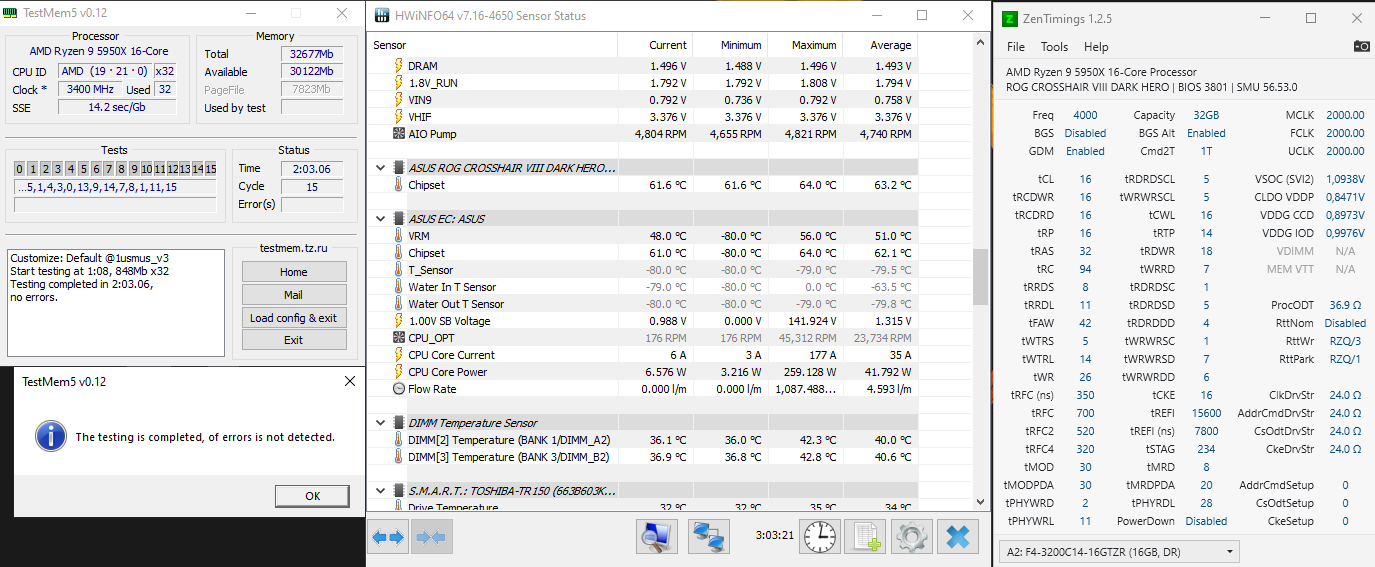Viewport: 1375px width, 567px height.
Task: Click test number 15 cell in Tests
Action: [210, 169]
